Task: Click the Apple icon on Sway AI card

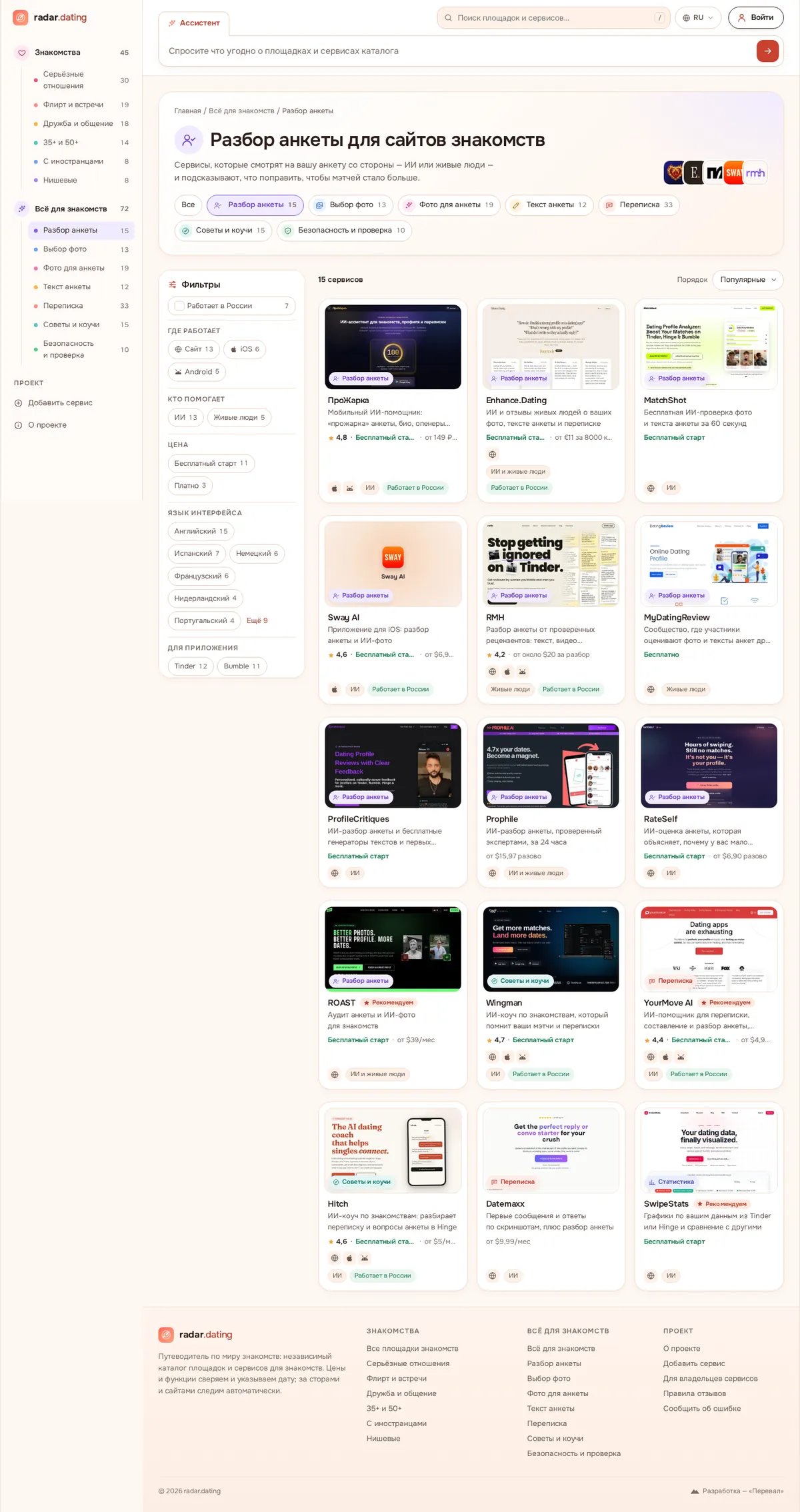Action: (335, 690)
